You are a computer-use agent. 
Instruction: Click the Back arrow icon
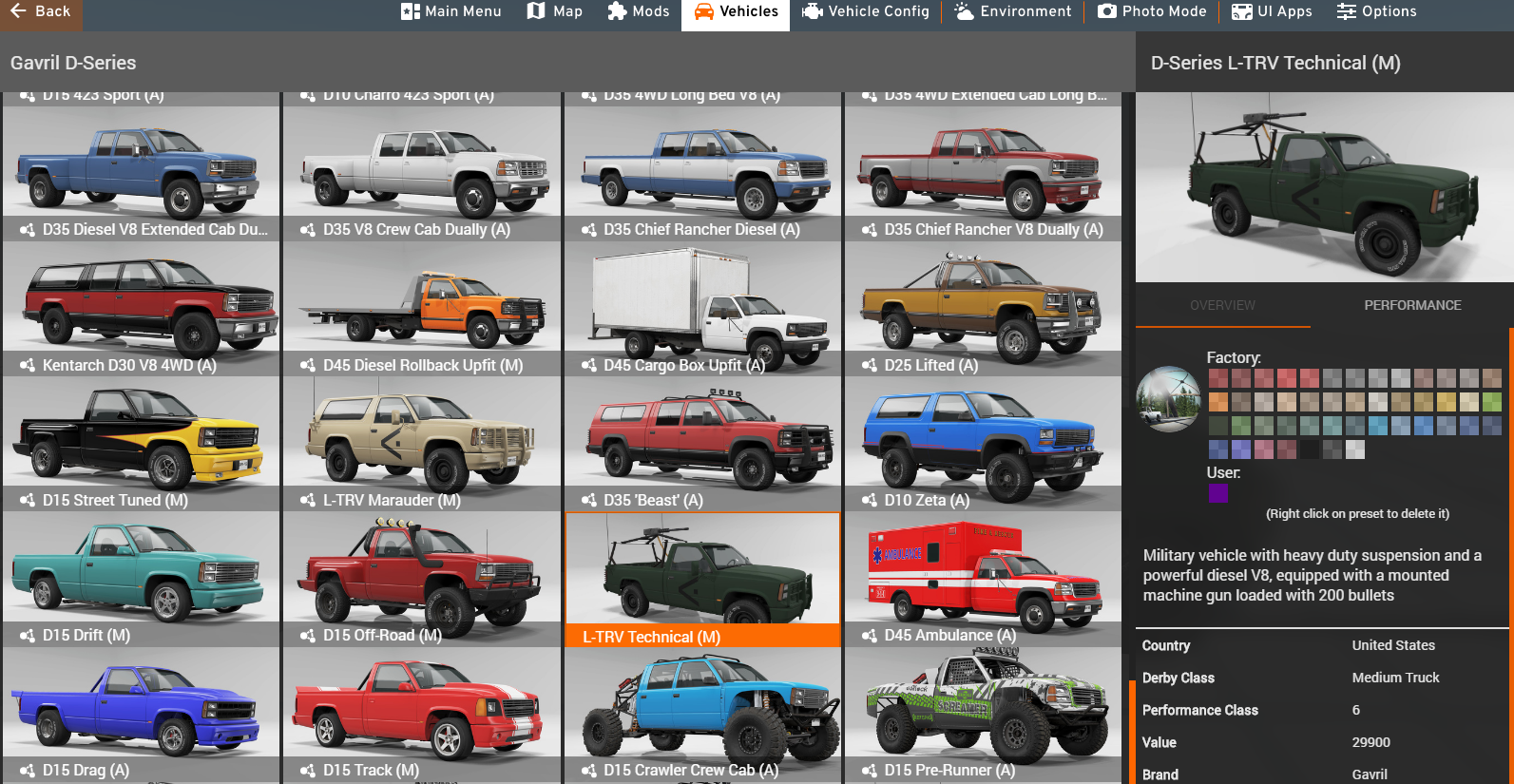point(18,11)
